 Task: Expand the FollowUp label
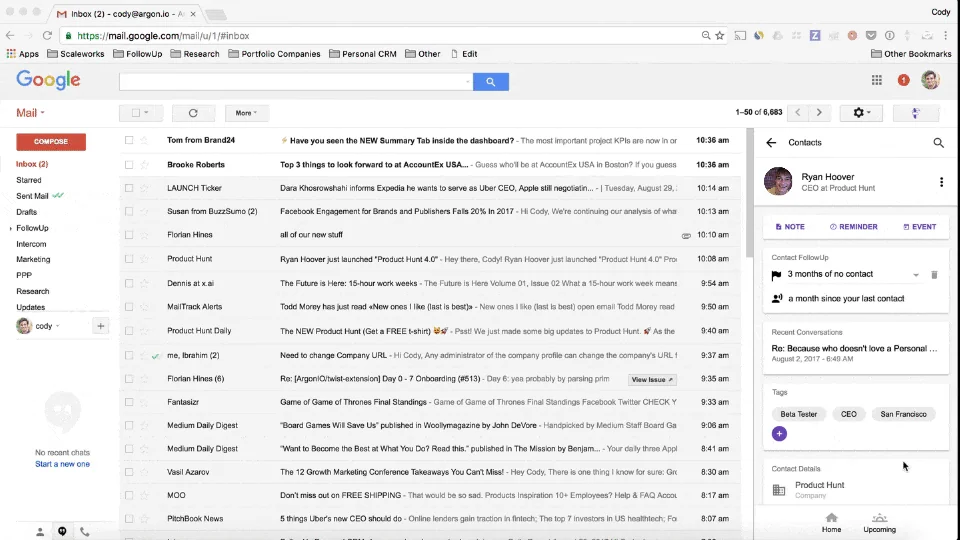click(x=10, y=228)
